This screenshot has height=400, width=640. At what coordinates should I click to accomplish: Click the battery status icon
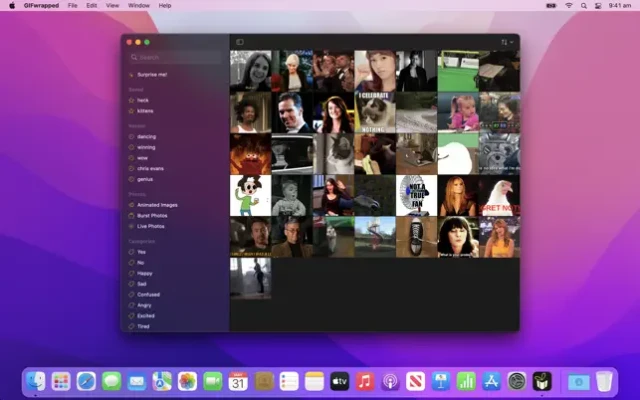[551, 5]
